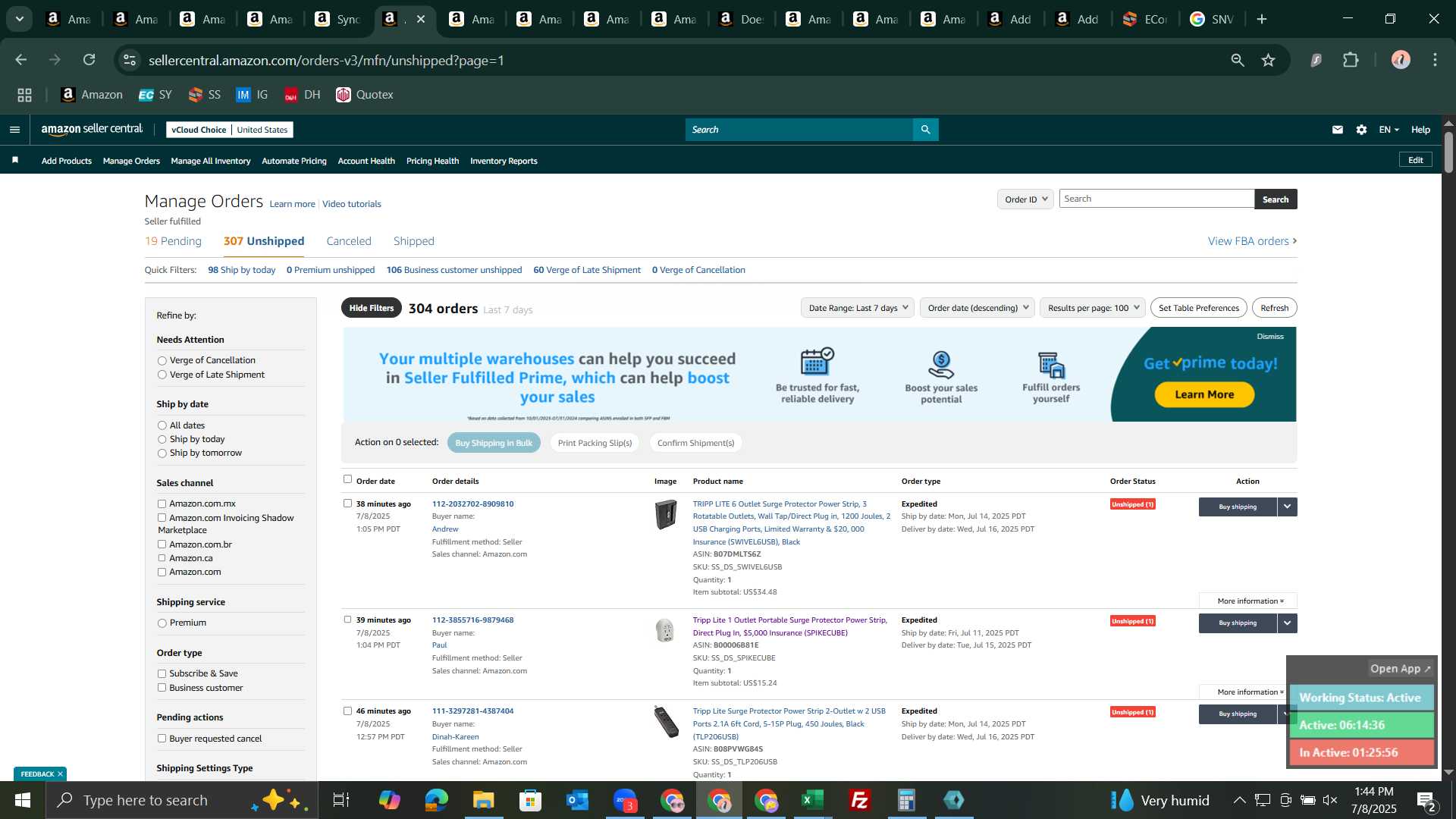Open File Explorer from the taskbar
This screenshot has height=819, width=1456.
pyautogui.click(x=483, y=800)
